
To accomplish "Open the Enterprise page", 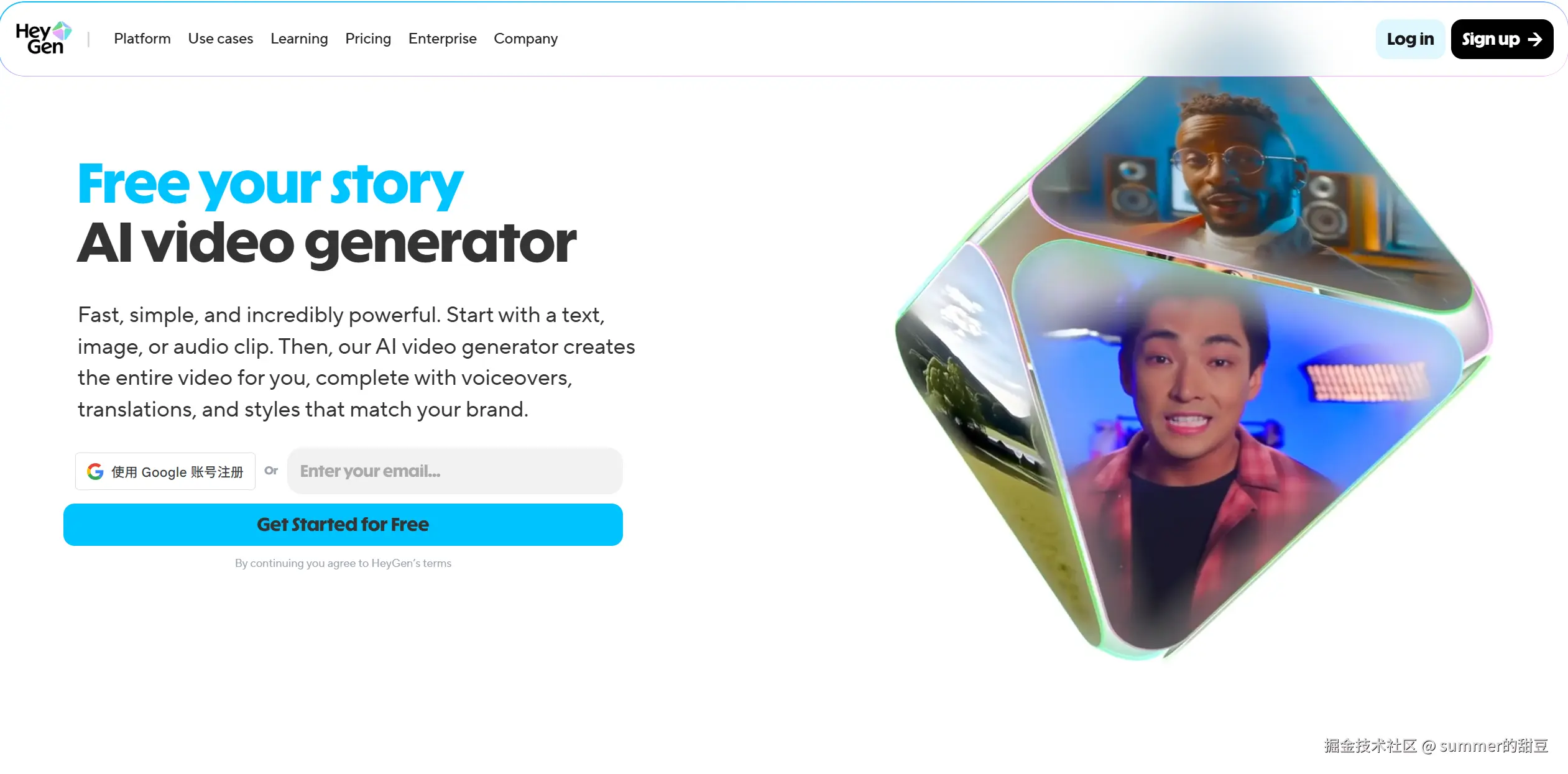I will [443, 39].
